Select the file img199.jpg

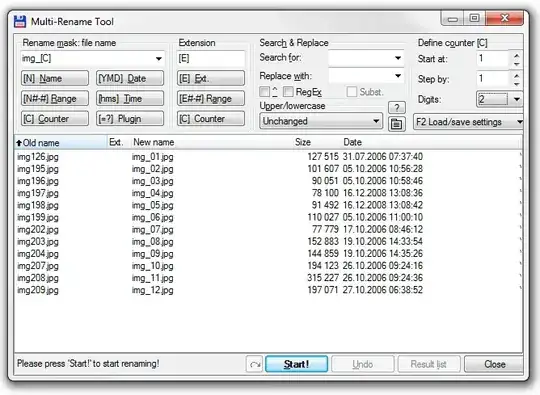(38, 217)
